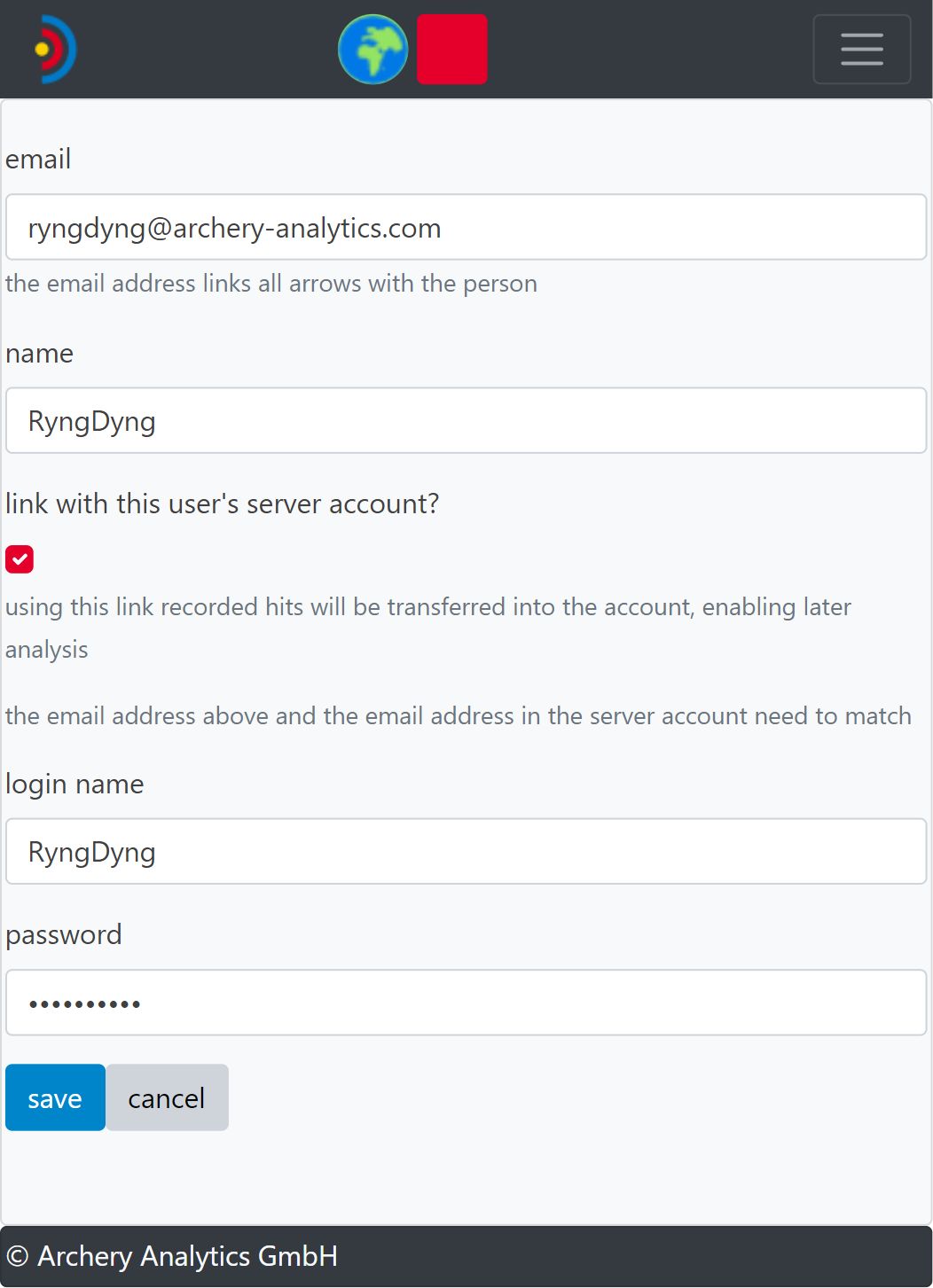Image resolution: width=933 pixels, height=1288 pixels.
Task: Click the email links all arrows hint
Action: [271, 284]
